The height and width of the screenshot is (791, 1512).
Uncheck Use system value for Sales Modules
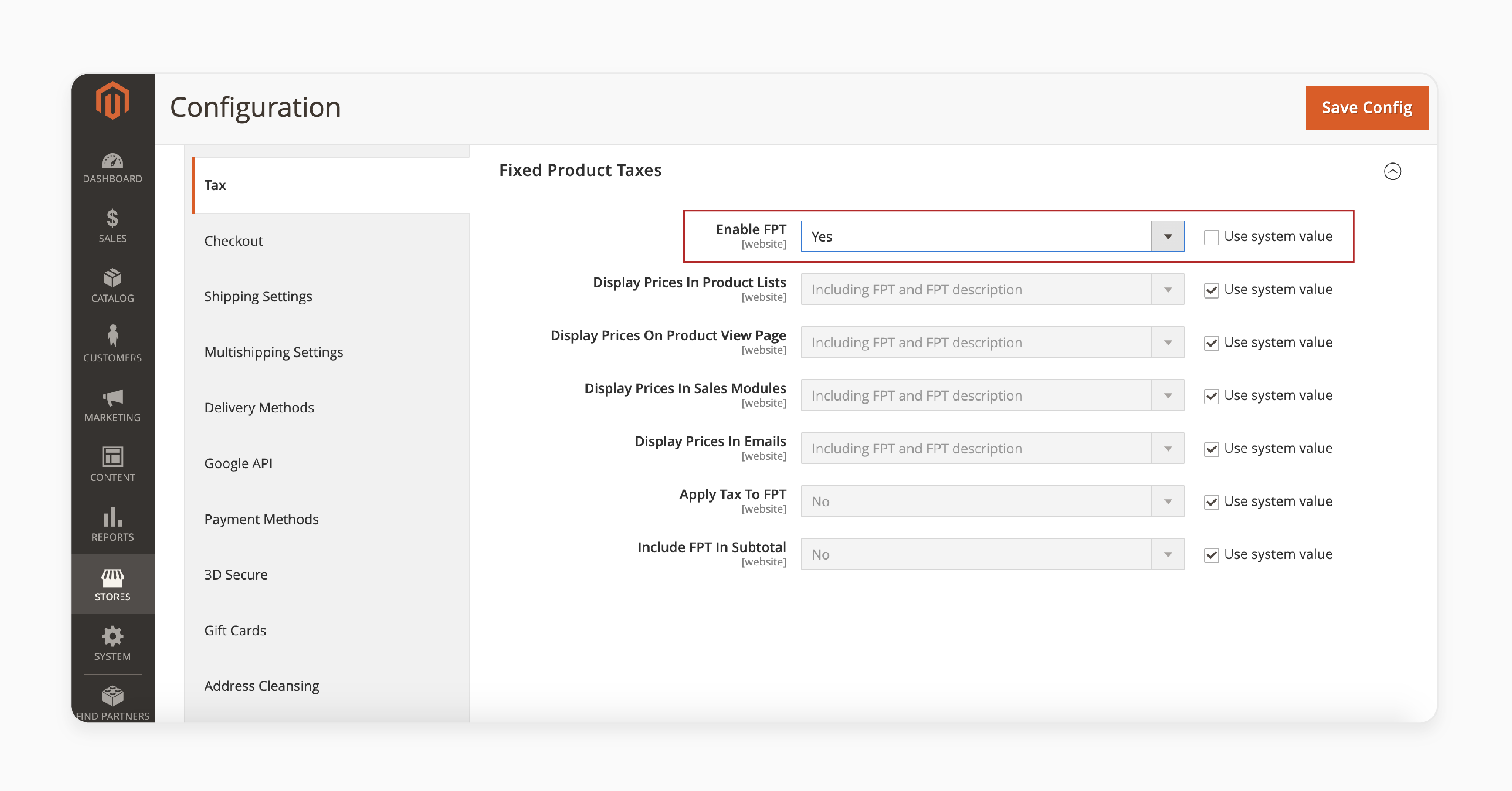(x=1211, y=396)
